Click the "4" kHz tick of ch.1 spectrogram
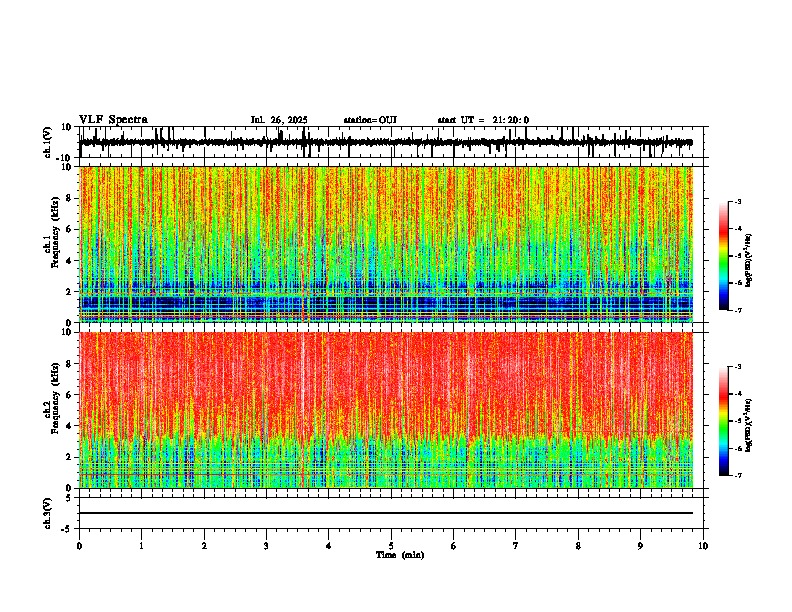The image size is (792, 612). coord(69,261)
